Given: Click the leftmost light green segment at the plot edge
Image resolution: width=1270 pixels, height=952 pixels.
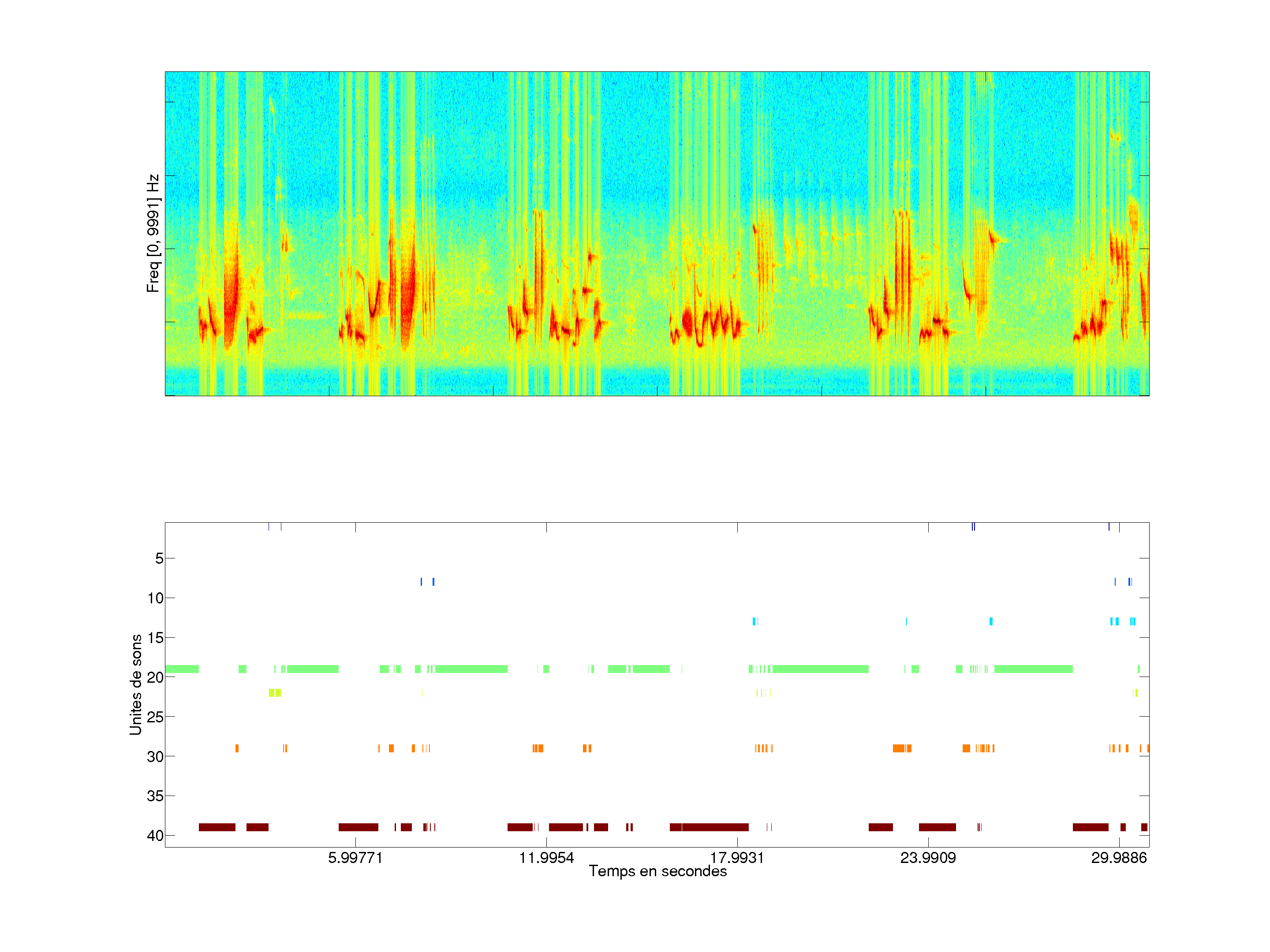Looking at the screenshot, I should (x=181, y=669).
